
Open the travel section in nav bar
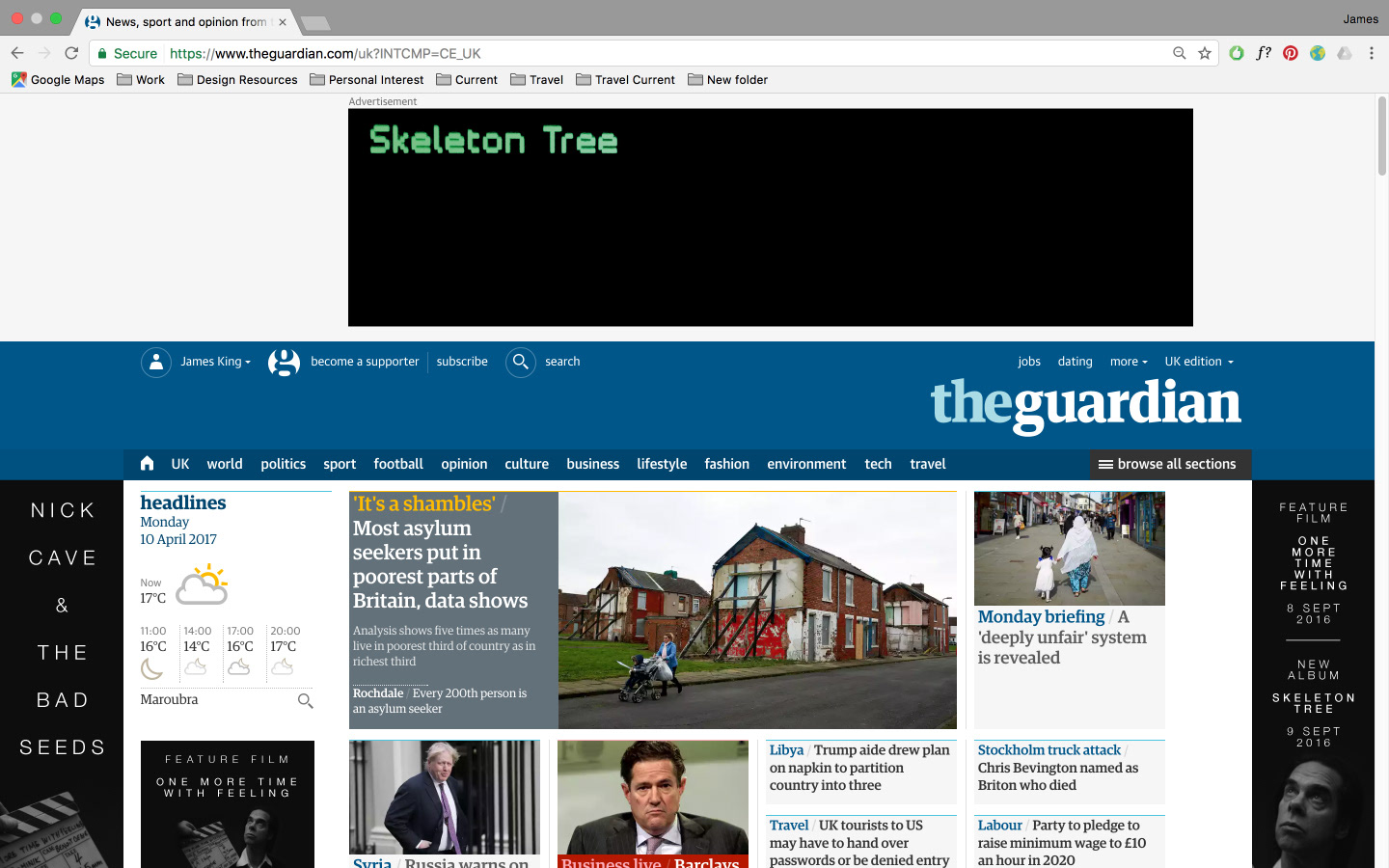pos(928,464)
